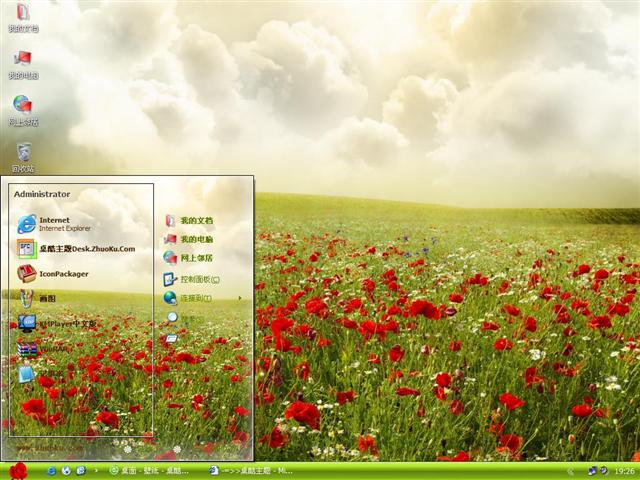Launch Internet Explorer from Start menu
This screenshot has width=640, height=480.
pos(54,224)
